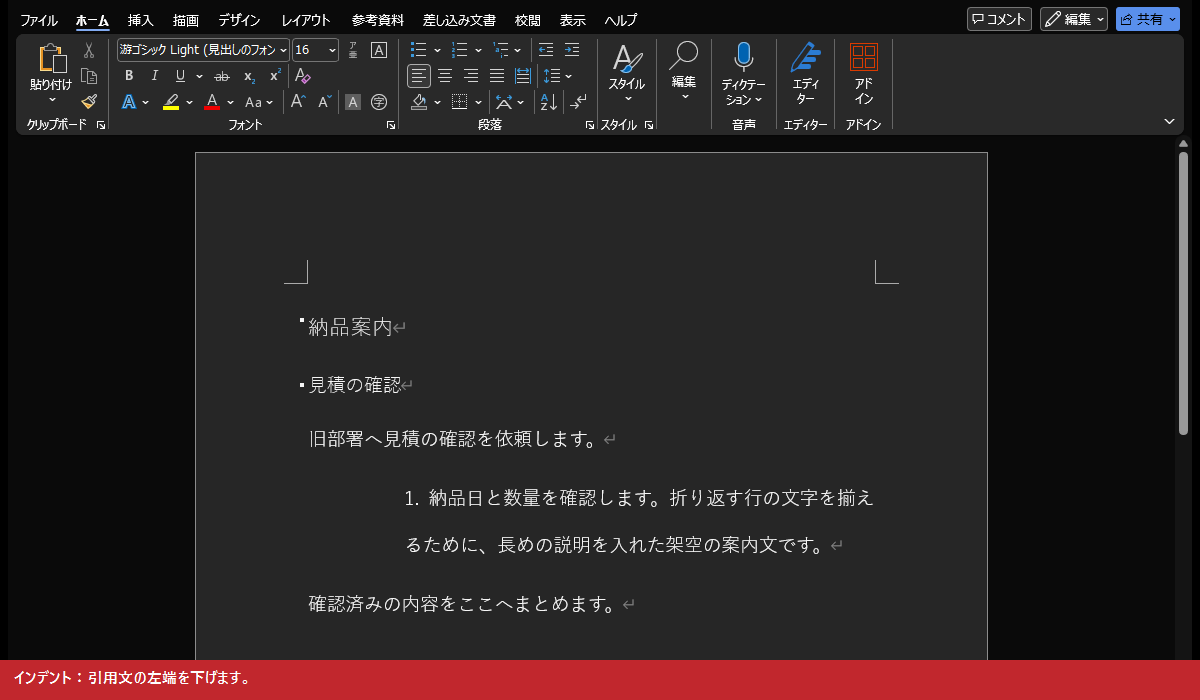The height and width of the screenshot is (700, 1200).
Task: Sort text with A-Z icon
Action: 548,102
